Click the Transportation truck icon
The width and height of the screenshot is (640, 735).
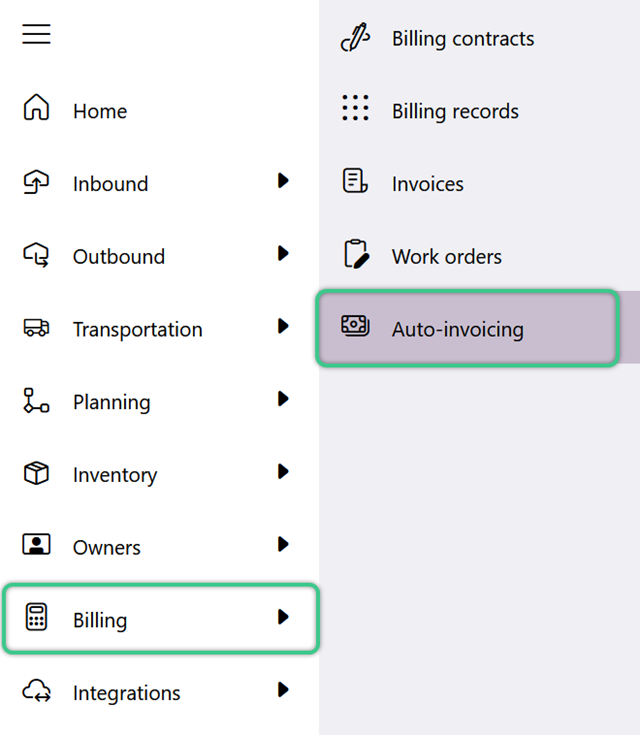(x=36, y=327)
